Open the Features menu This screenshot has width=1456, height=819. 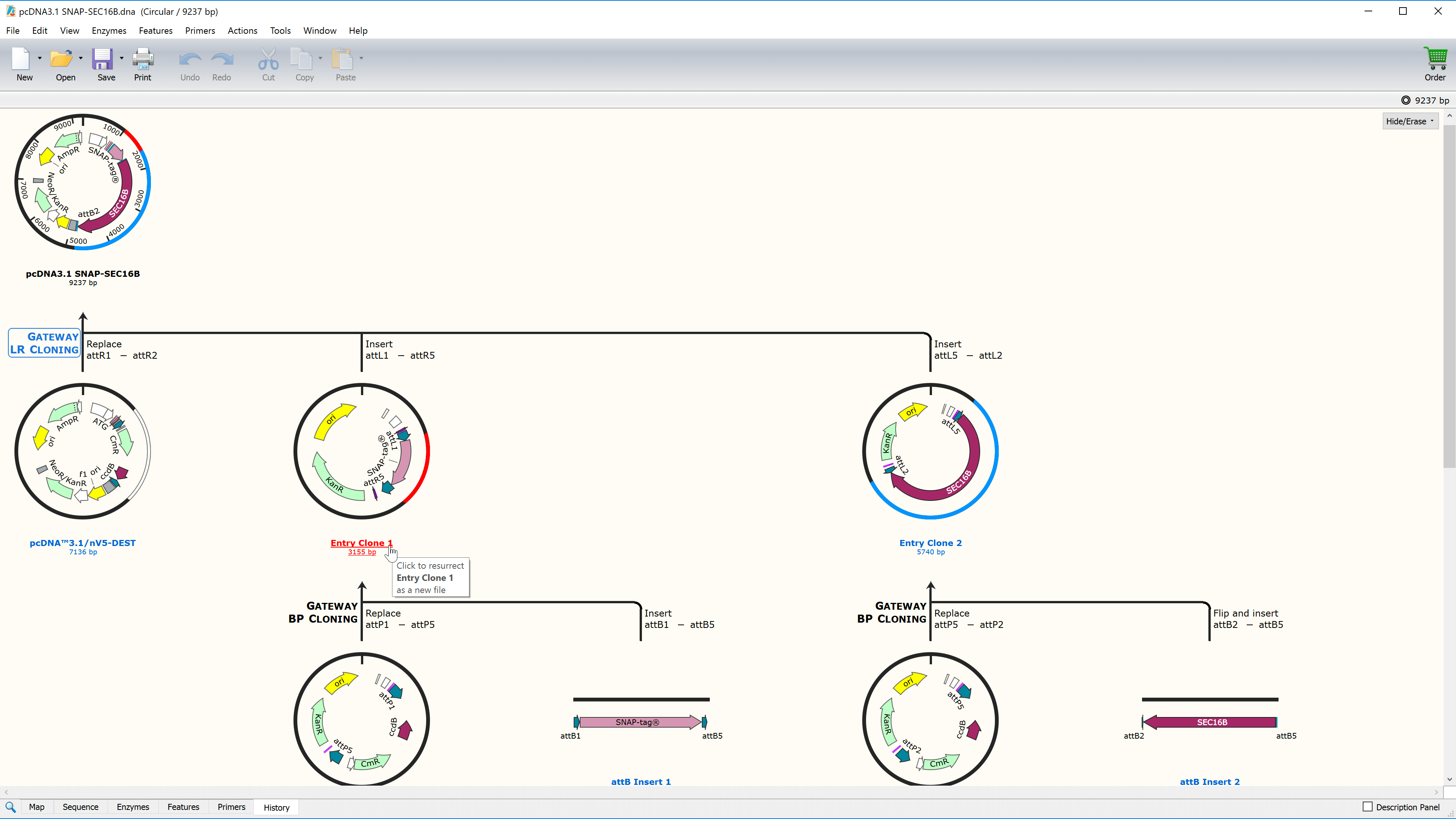[x=155, y=30]
